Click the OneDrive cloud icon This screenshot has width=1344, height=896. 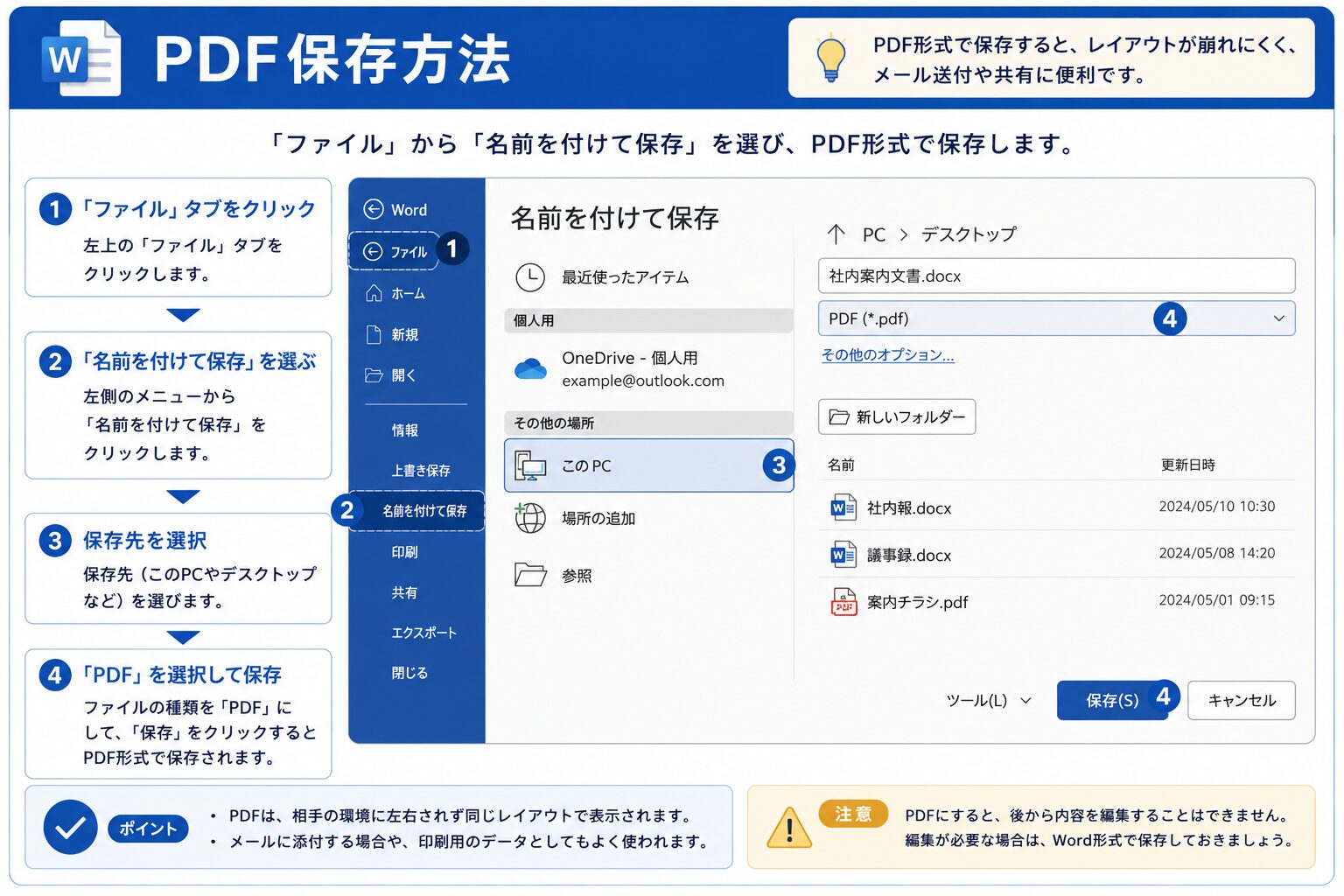click(530, 368)
